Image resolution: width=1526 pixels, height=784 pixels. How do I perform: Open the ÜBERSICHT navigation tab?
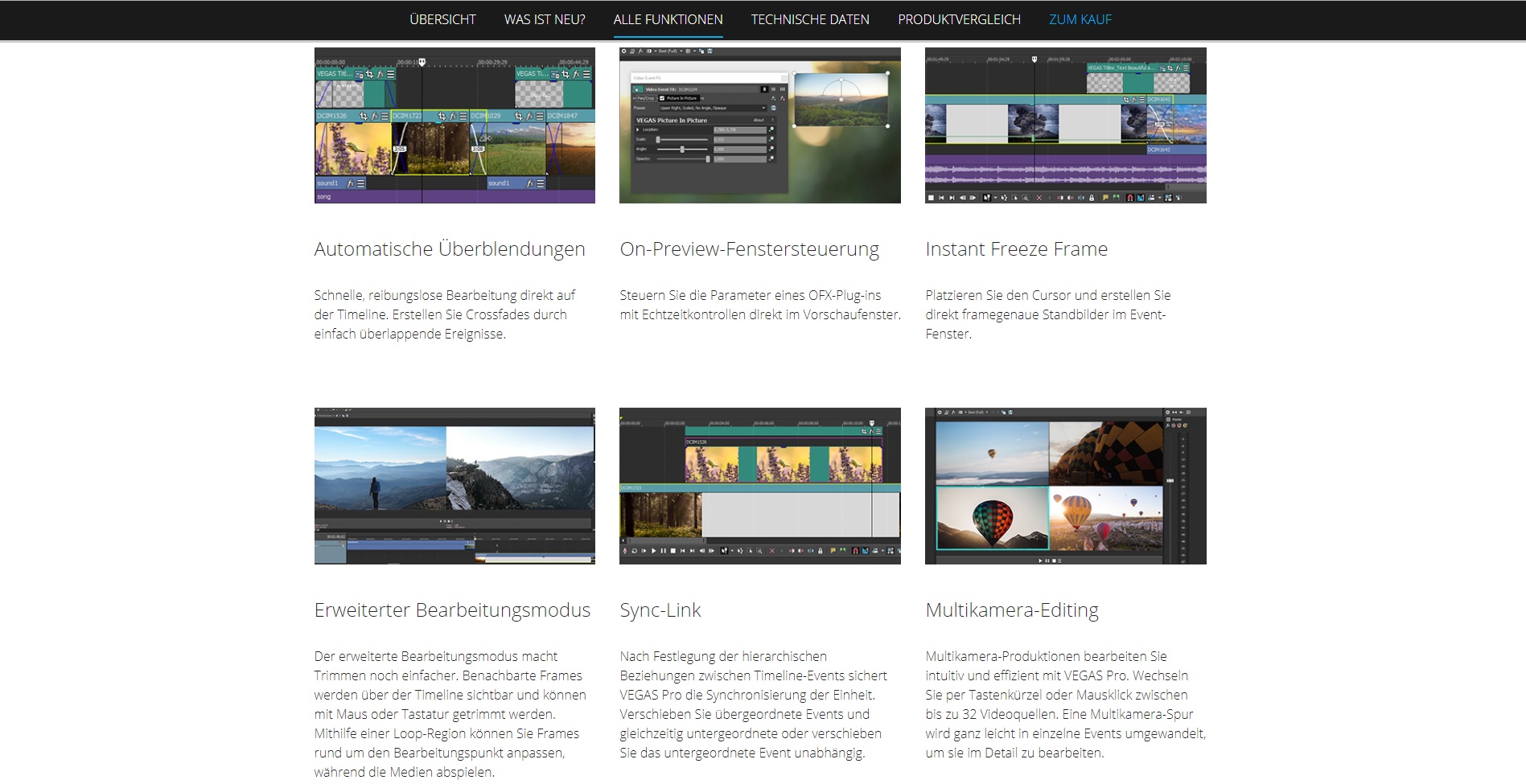click(442, 19)
